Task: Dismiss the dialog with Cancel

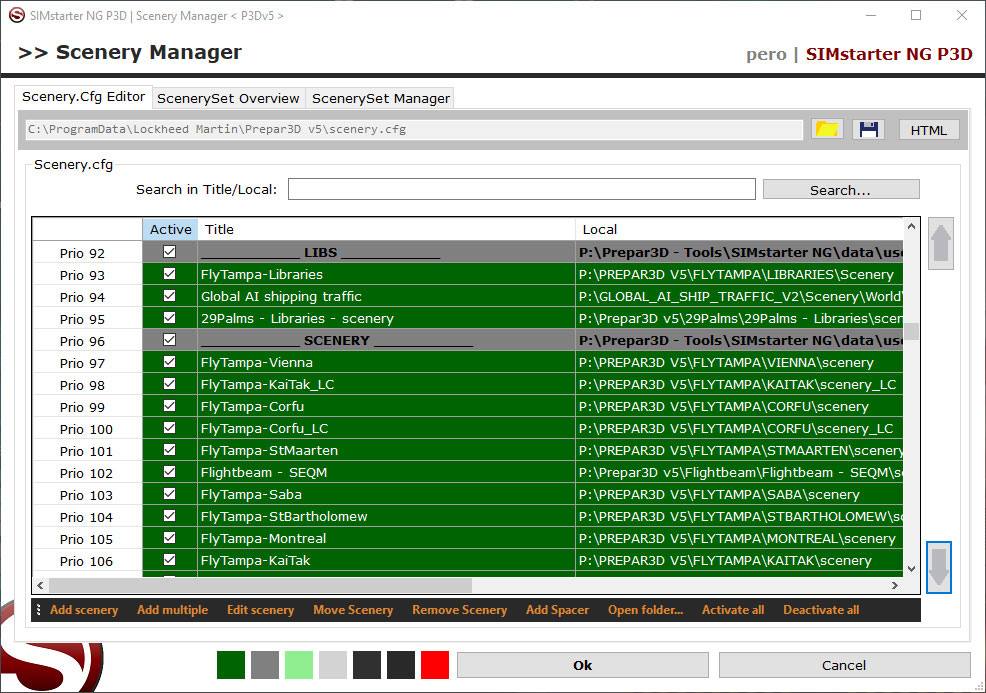Action: pyautogui.click(x=844, y=665)
